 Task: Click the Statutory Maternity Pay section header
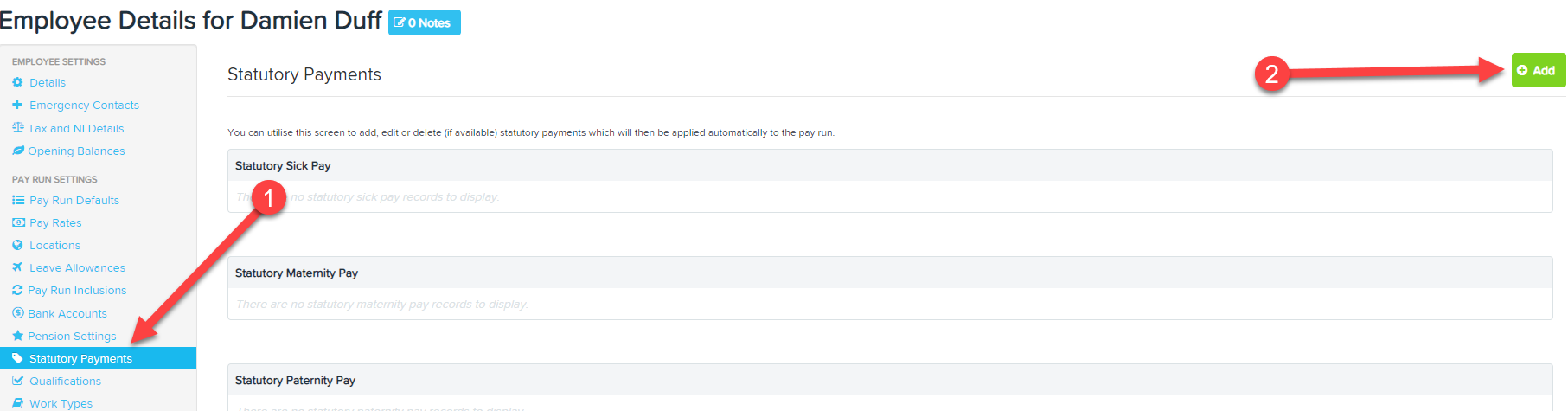click(890, 273)
